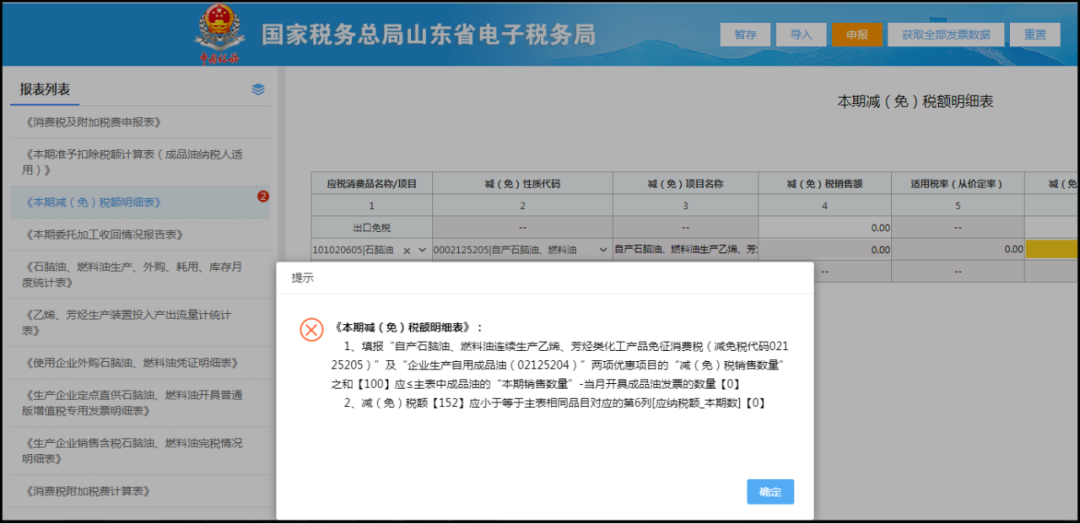
Task: Click the yellow highlighted table cell
Action: [1051, 250]
